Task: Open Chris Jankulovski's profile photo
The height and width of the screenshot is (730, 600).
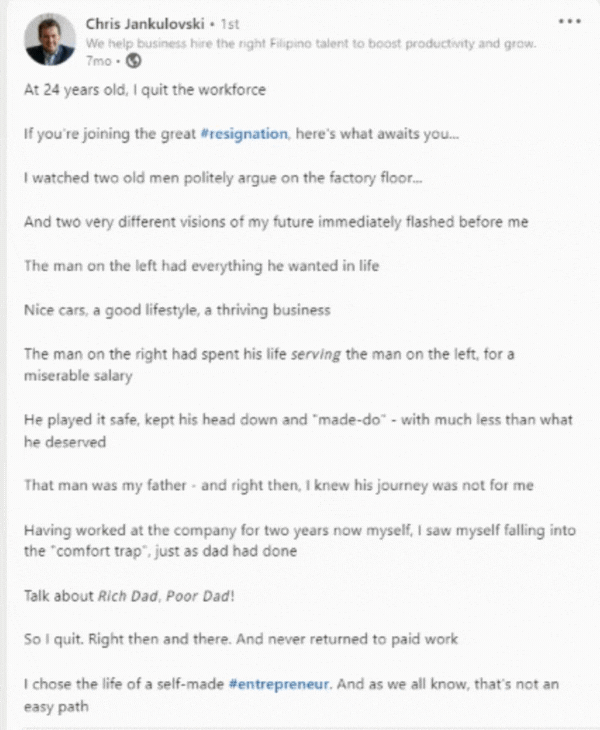Action: pos(50,40)
